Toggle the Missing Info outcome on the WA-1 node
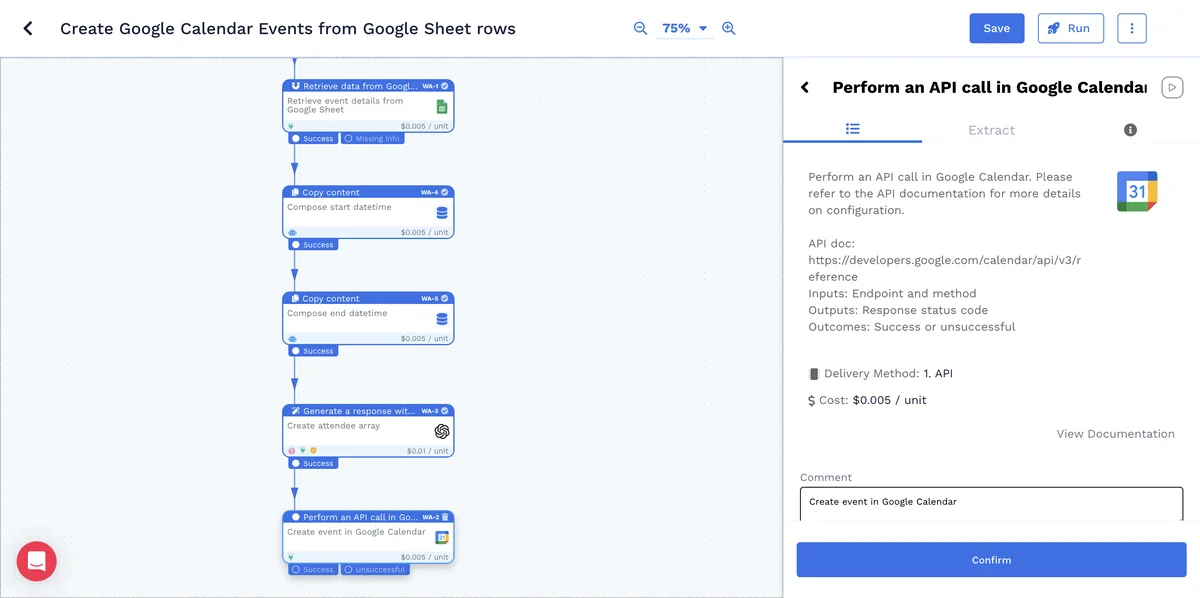Viewport: 1200px width, 598px height. point(372,139)
